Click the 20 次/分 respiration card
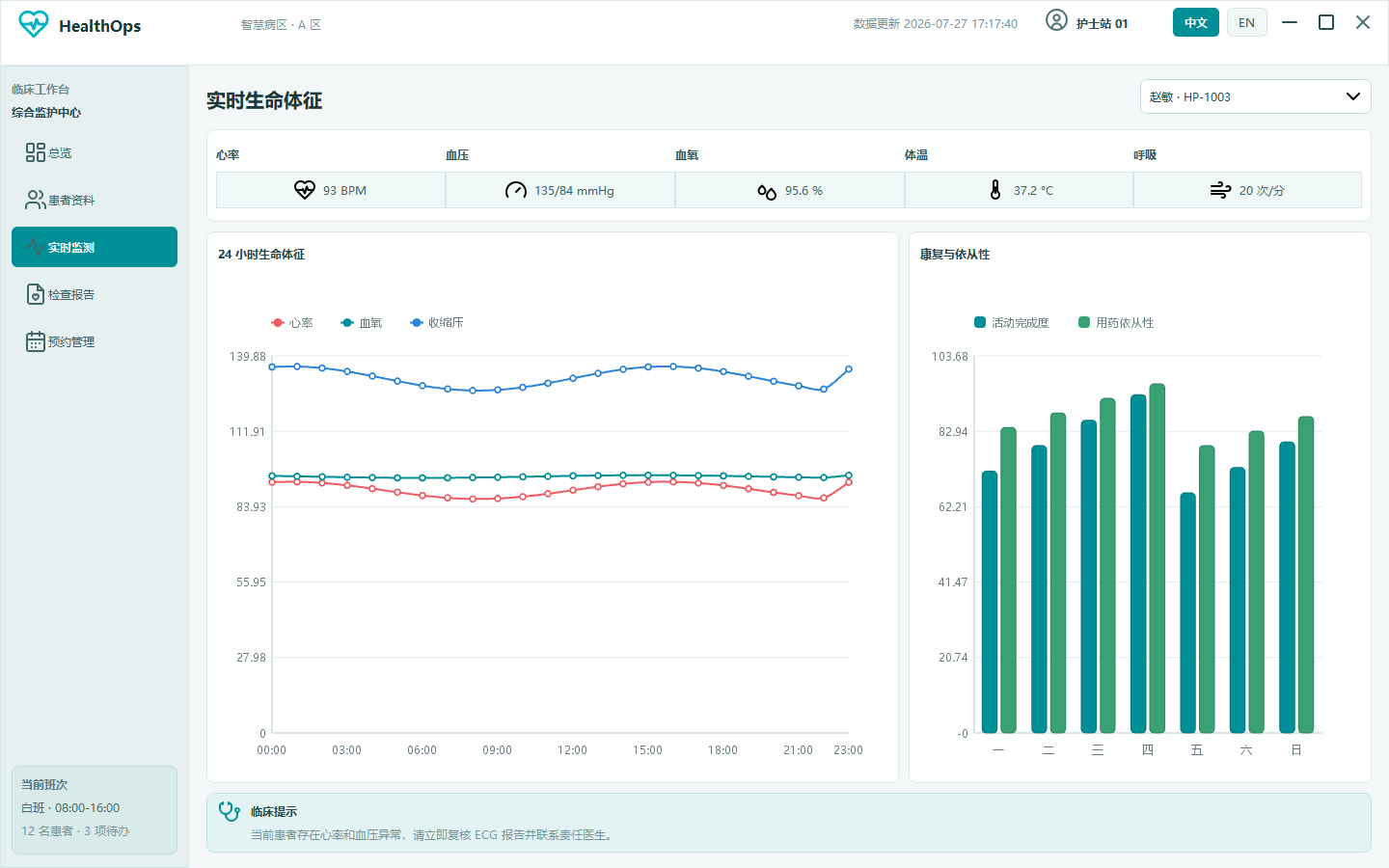The width and height of the screenshot is (1389, 868). pyautogui.click(x=1247, y=190)
